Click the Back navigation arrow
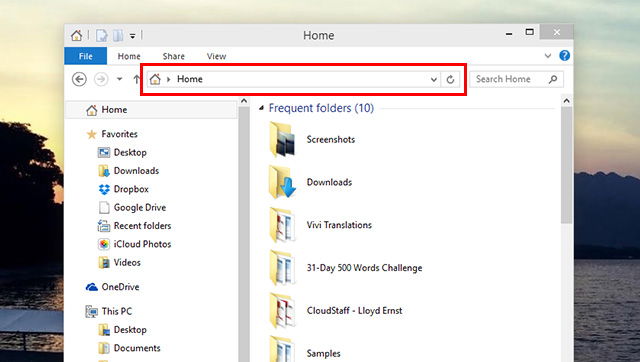This screenshot has height=362, width=640. 79,79
